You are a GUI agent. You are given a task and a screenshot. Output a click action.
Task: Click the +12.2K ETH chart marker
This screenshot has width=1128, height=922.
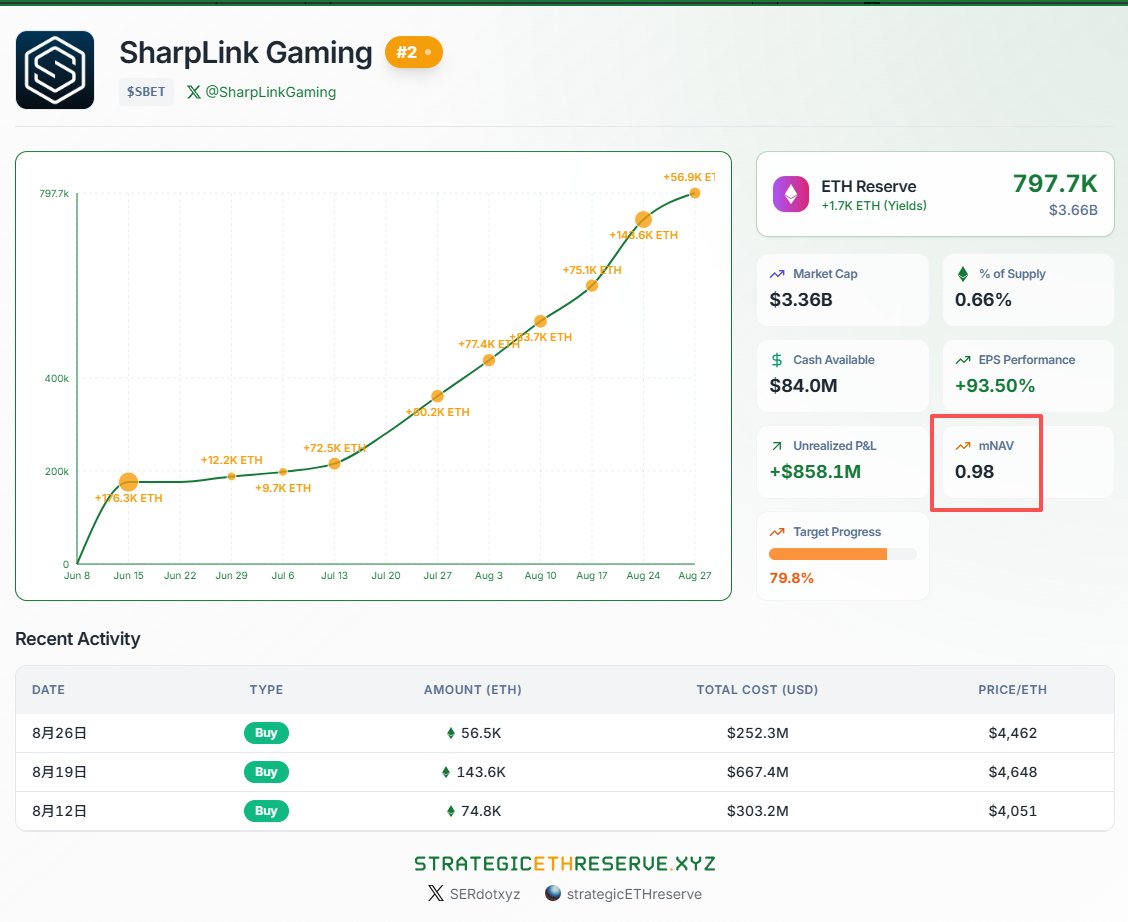232,476
